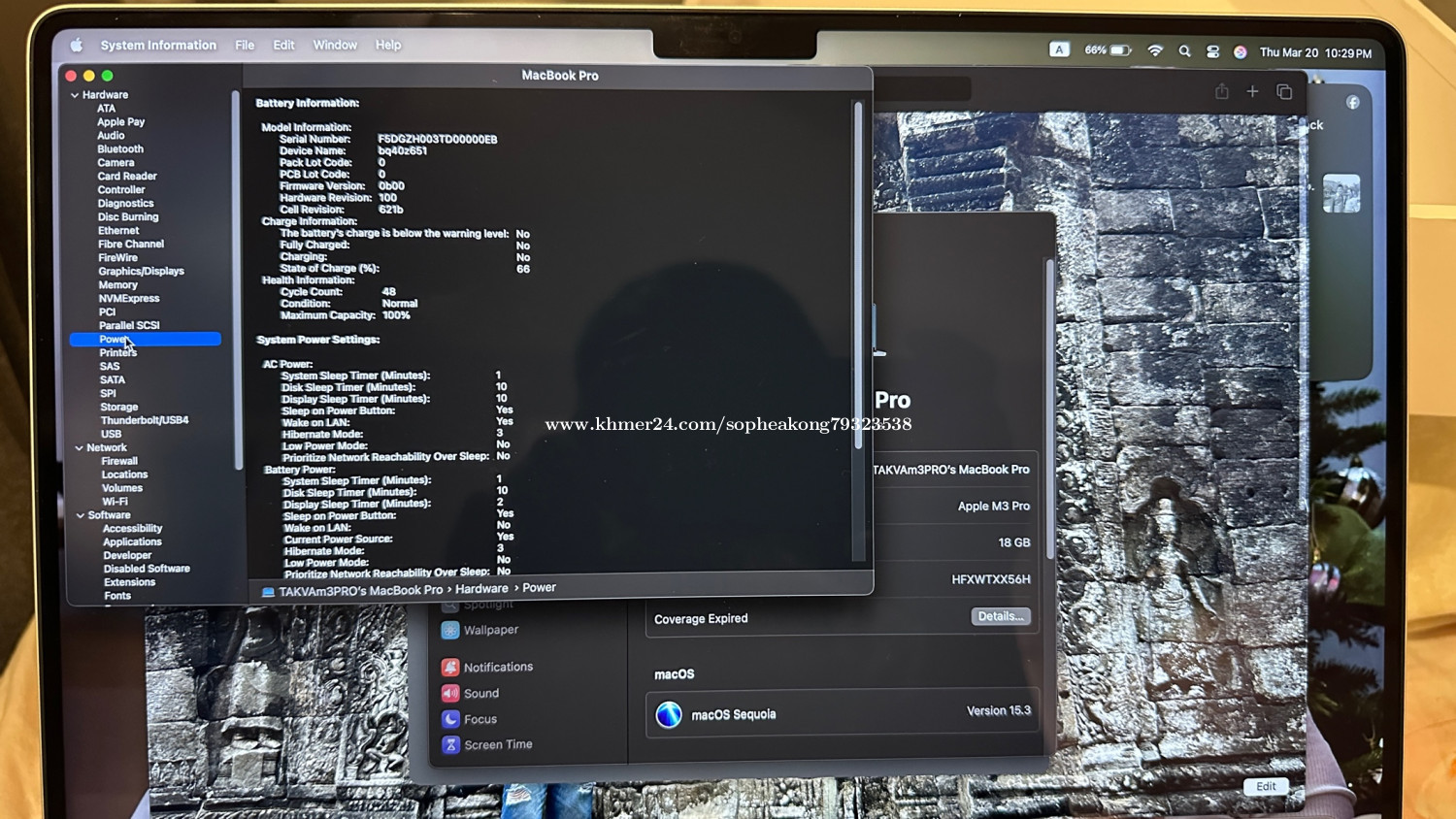1456x819 pixels.
Task: Open Control Center icon
Action: click(1213, 51)
